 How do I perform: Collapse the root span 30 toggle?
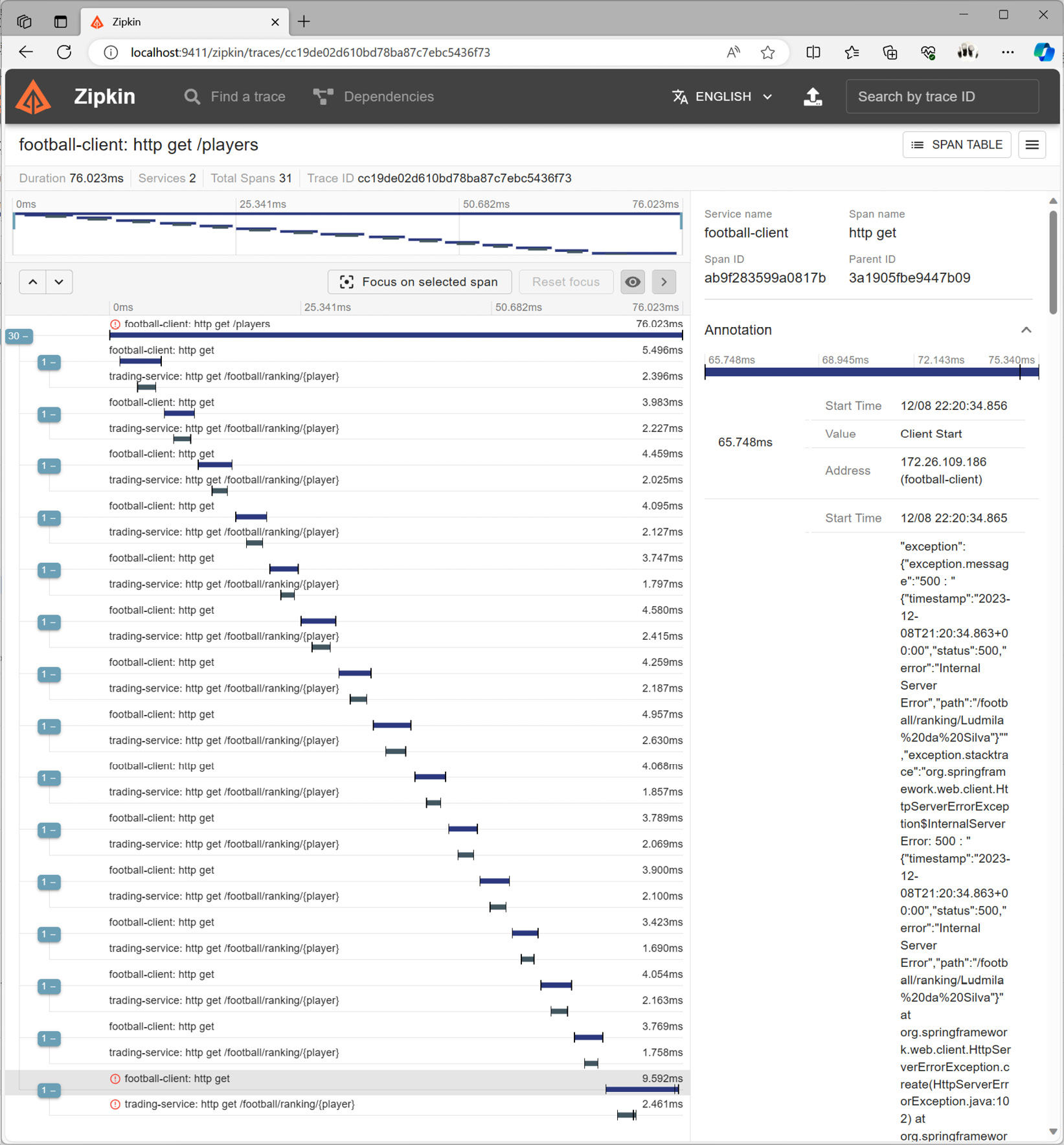click(x=19, y=336)
